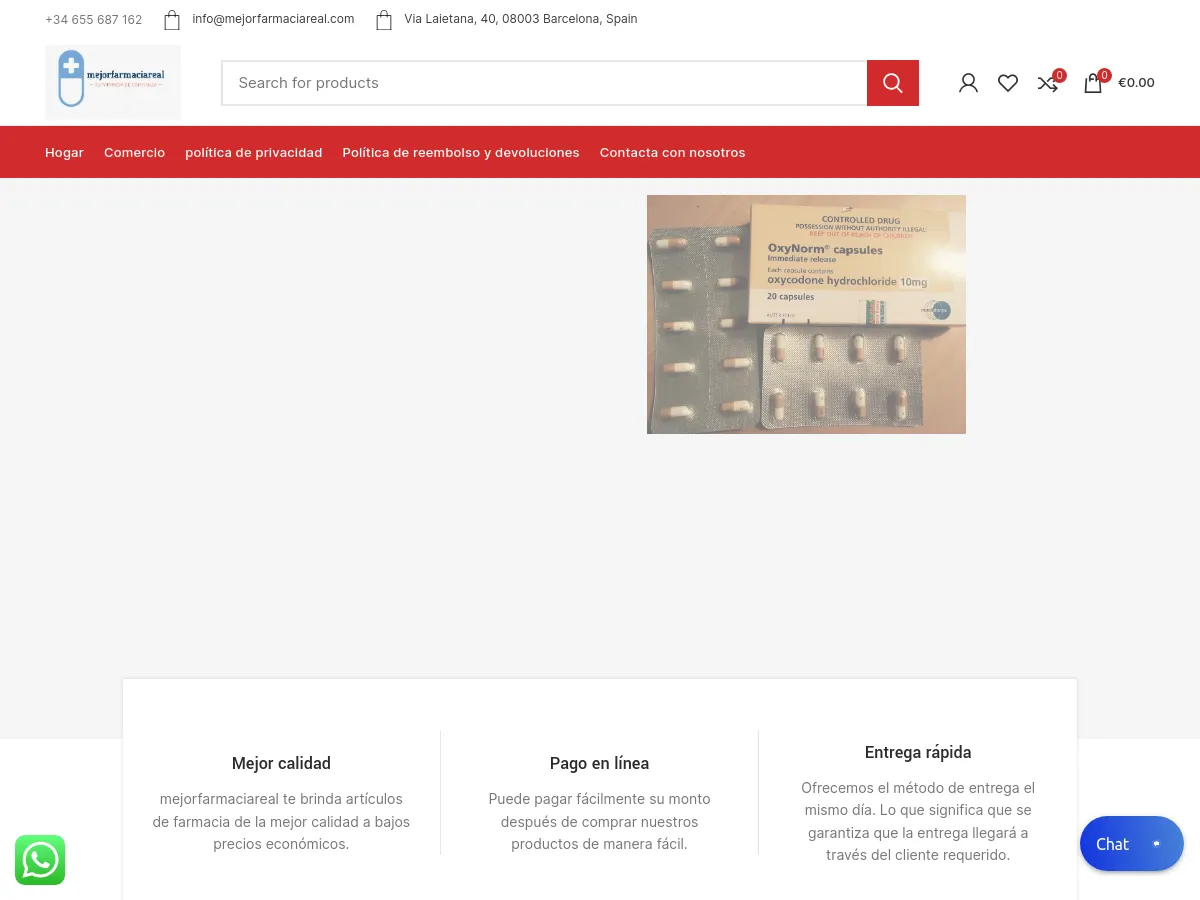
Task: Email info@mejorfarmaciareal.com via header link
Action: tap(273, 18)
